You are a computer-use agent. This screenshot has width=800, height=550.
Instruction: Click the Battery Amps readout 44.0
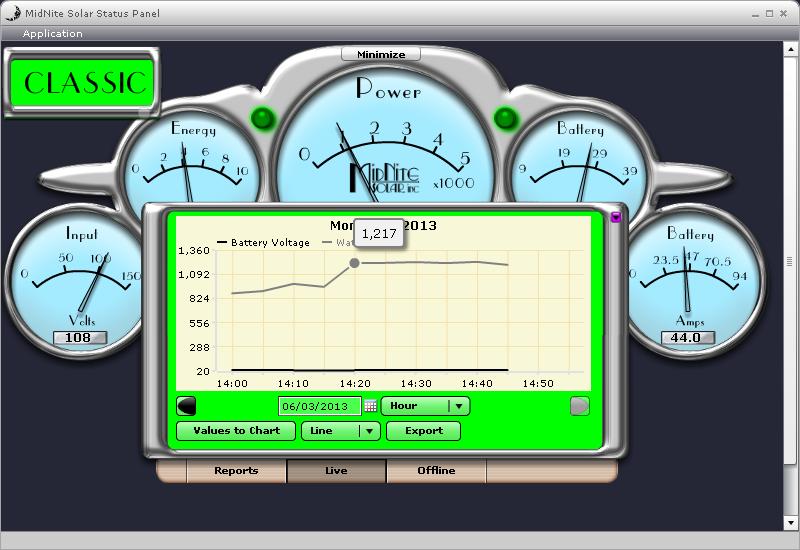(687, 338)
